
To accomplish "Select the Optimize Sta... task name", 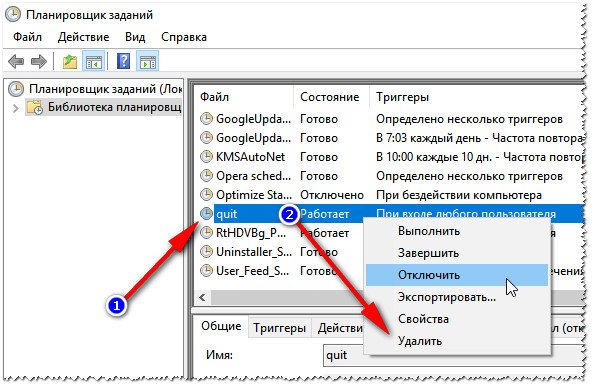I will pyautogui.click(x=254, y=195).
